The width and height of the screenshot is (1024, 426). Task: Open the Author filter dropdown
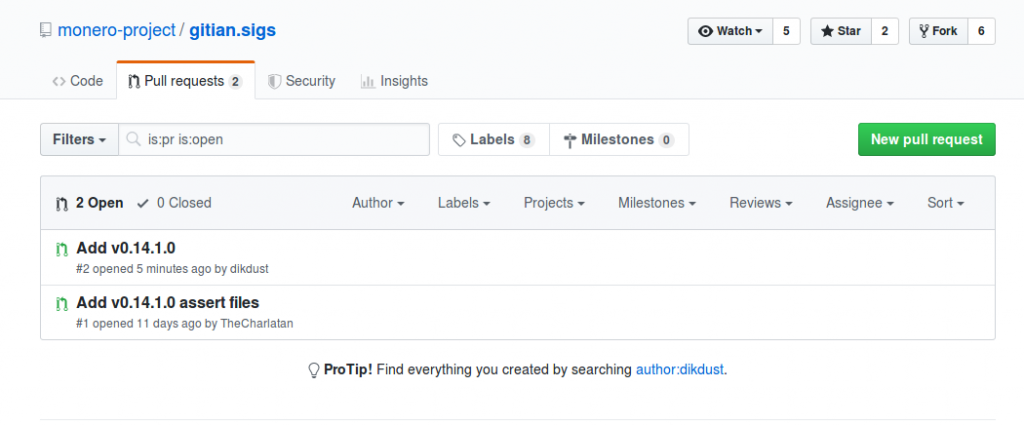378,203
